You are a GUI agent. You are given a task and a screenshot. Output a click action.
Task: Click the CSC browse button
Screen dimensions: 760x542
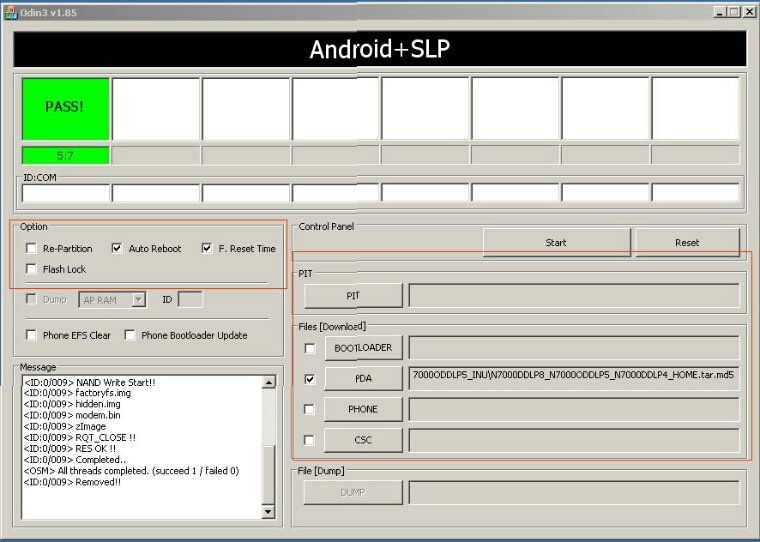point(364,440)
